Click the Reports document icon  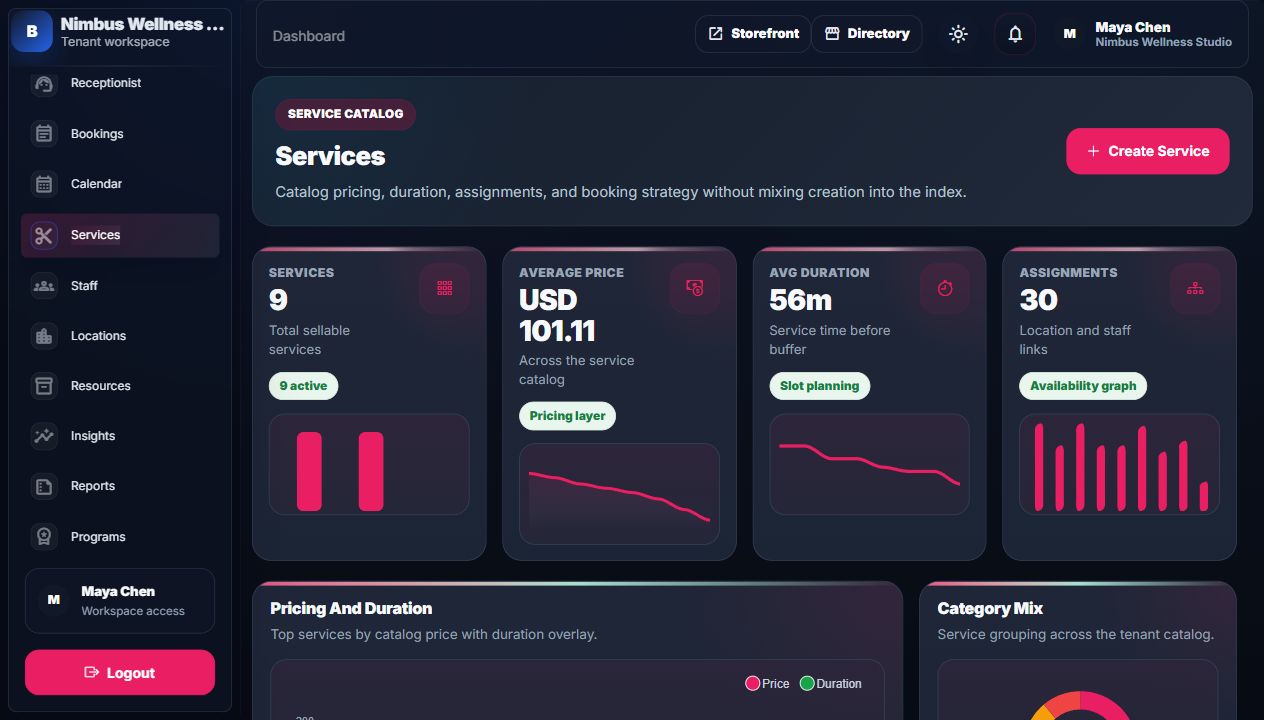(43, 486)
